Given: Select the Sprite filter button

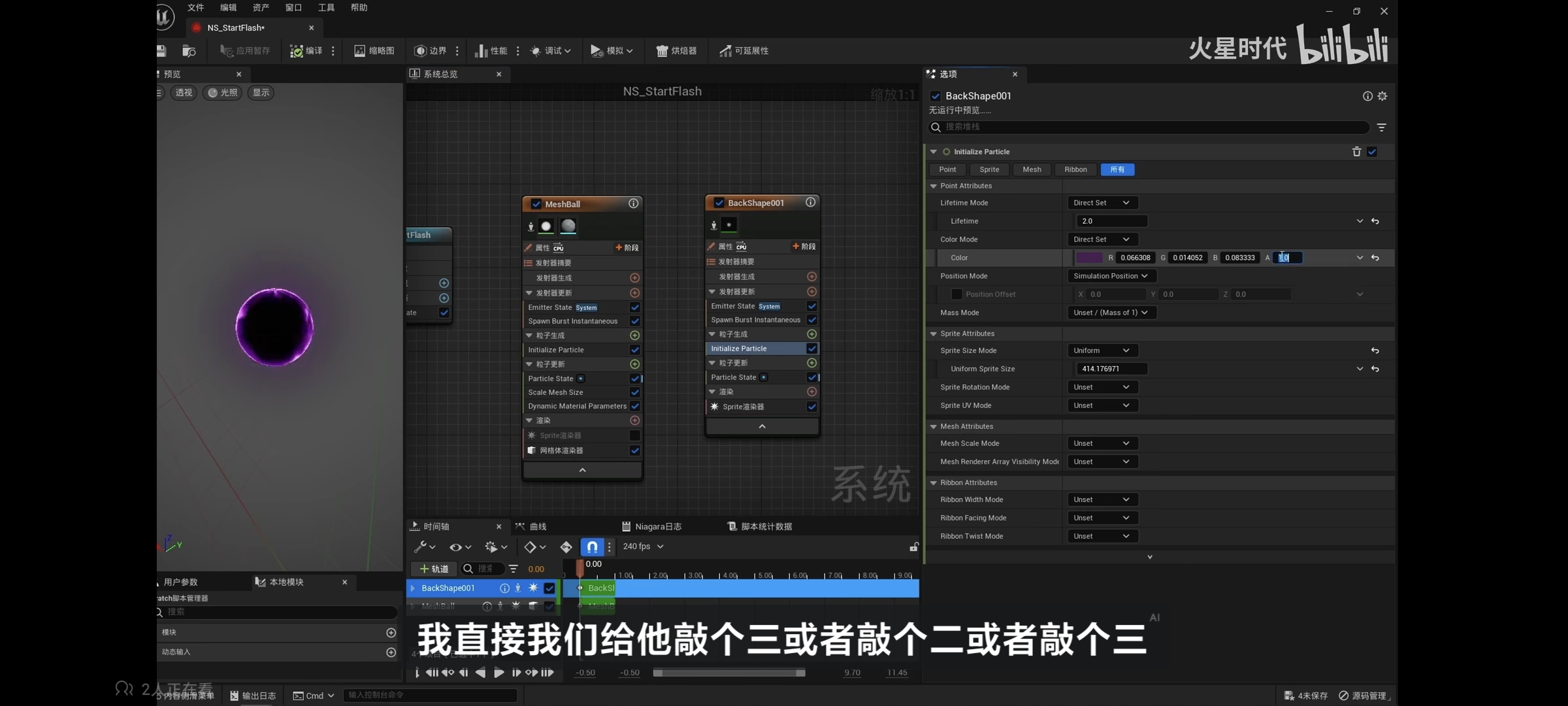Looking at the screenshot, I should (x=989, y=169).
